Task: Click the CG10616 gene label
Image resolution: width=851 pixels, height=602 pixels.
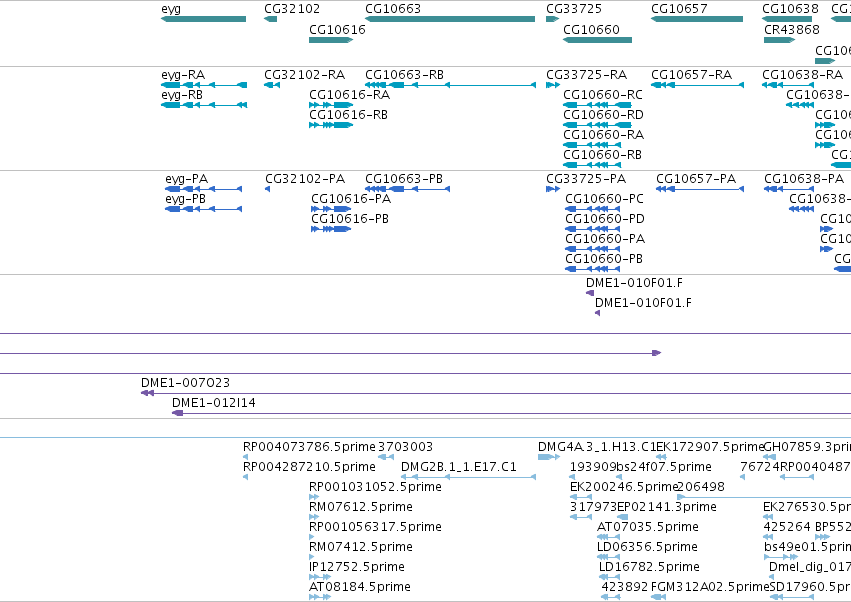Action: pos(338,29)
